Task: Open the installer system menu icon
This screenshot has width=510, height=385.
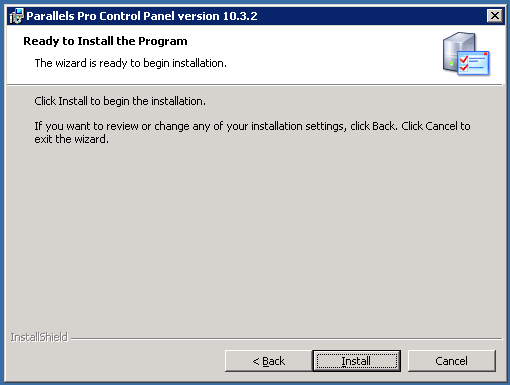Action: 16,16
